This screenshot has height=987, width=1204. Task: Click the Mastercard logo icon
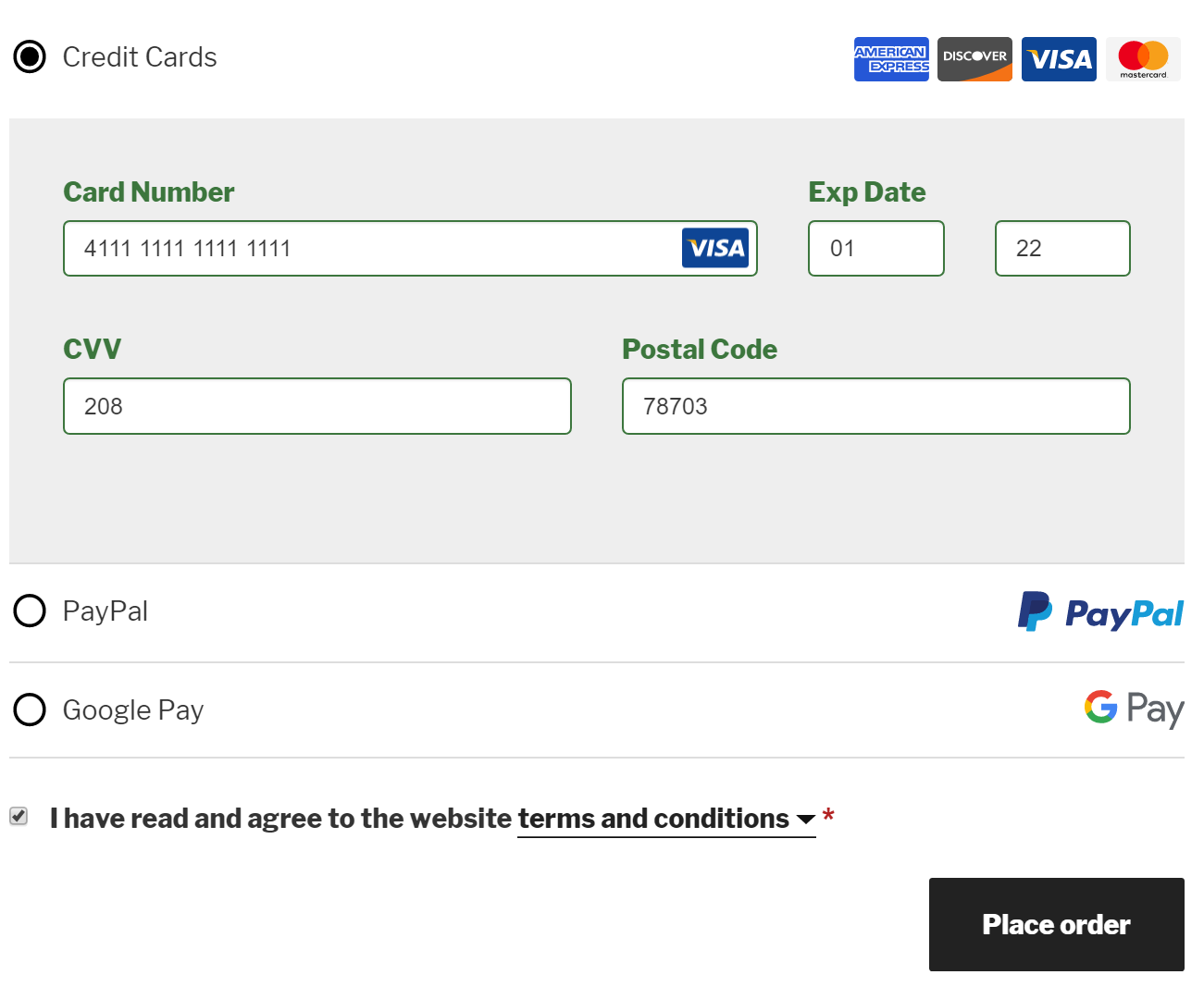tap(1143, 59)
